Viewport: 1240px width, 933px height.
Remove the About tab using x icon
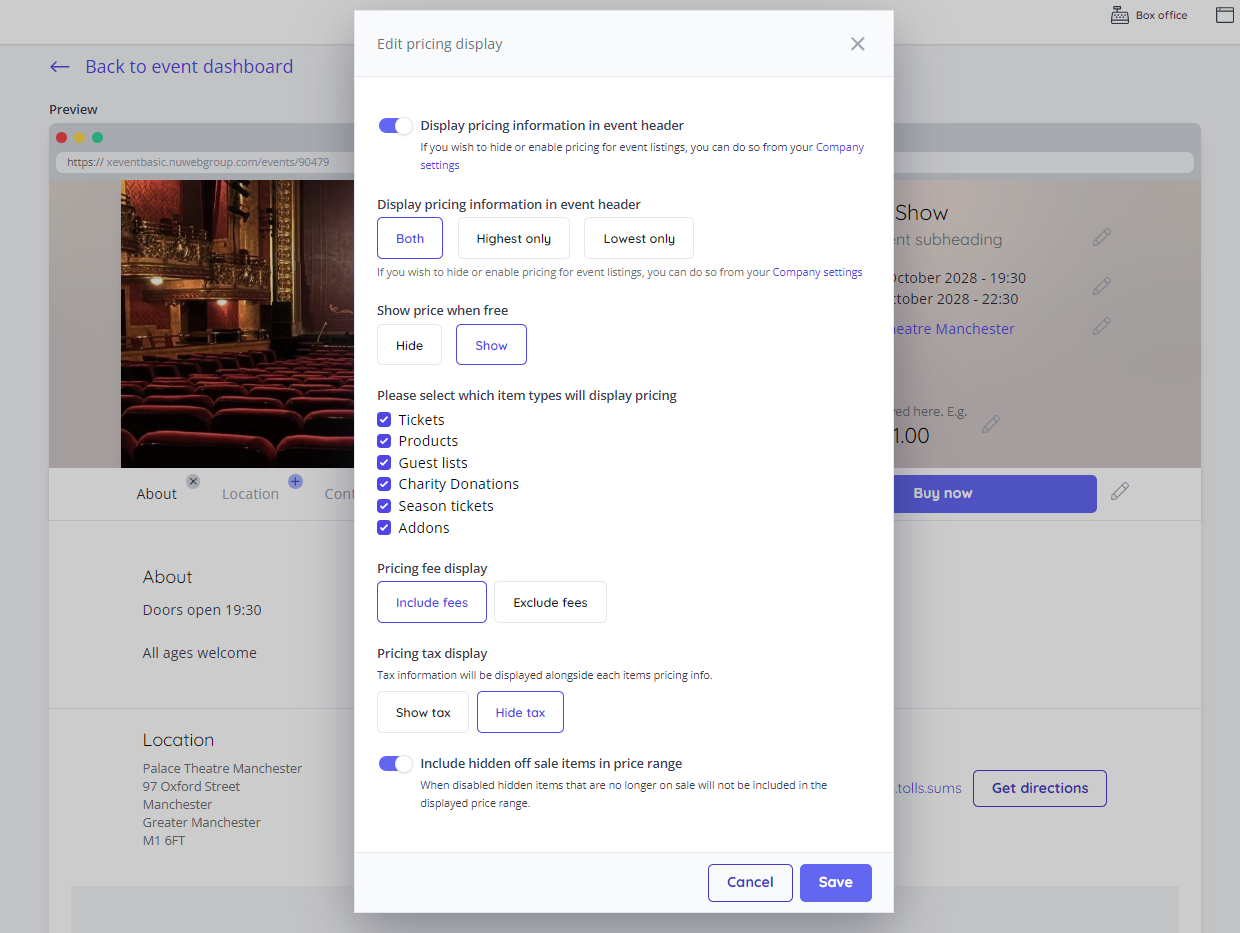click(193, 481)
